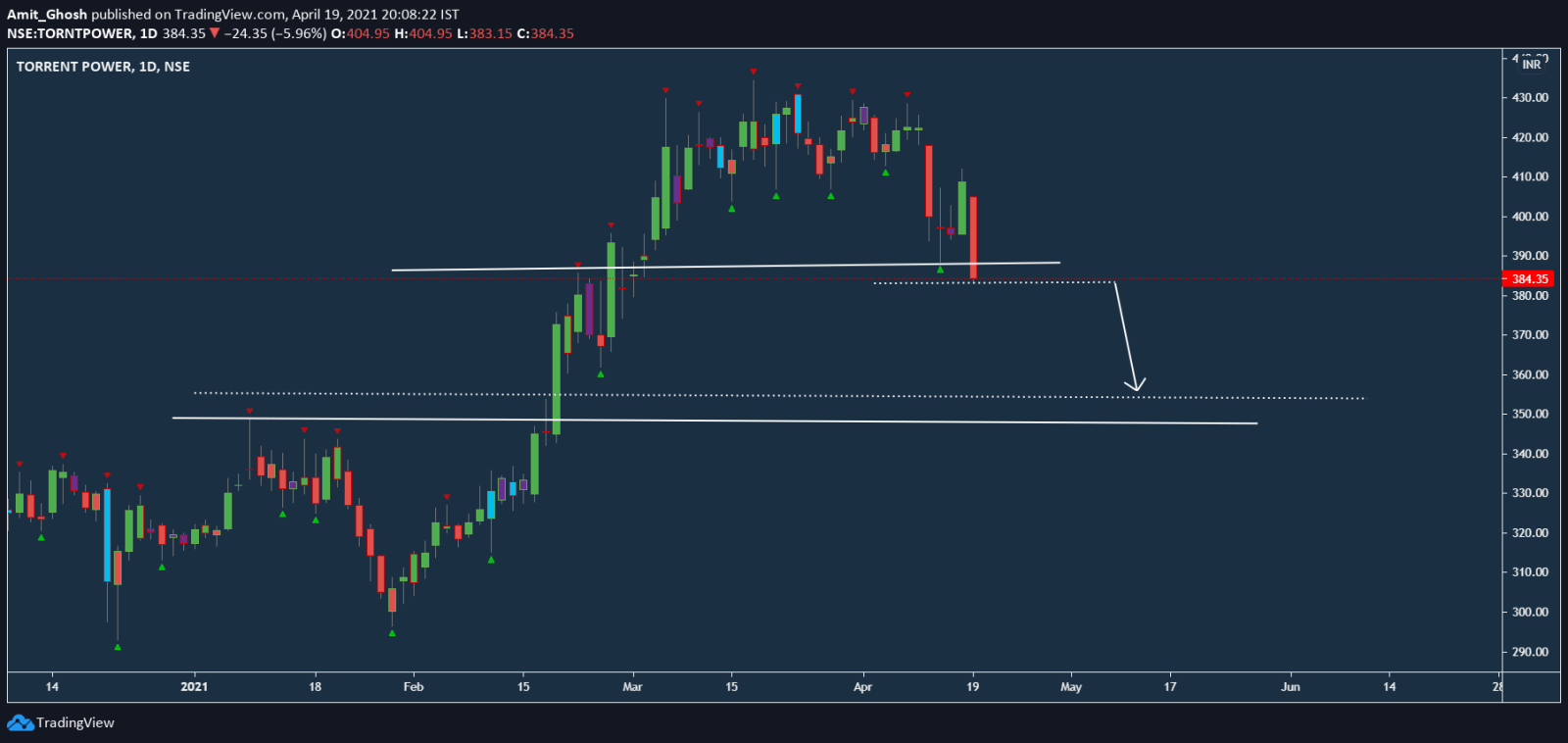The image size is (1568, 743).
Task: Click the 290.00 price axis label
Action: tap(1530, 652)
